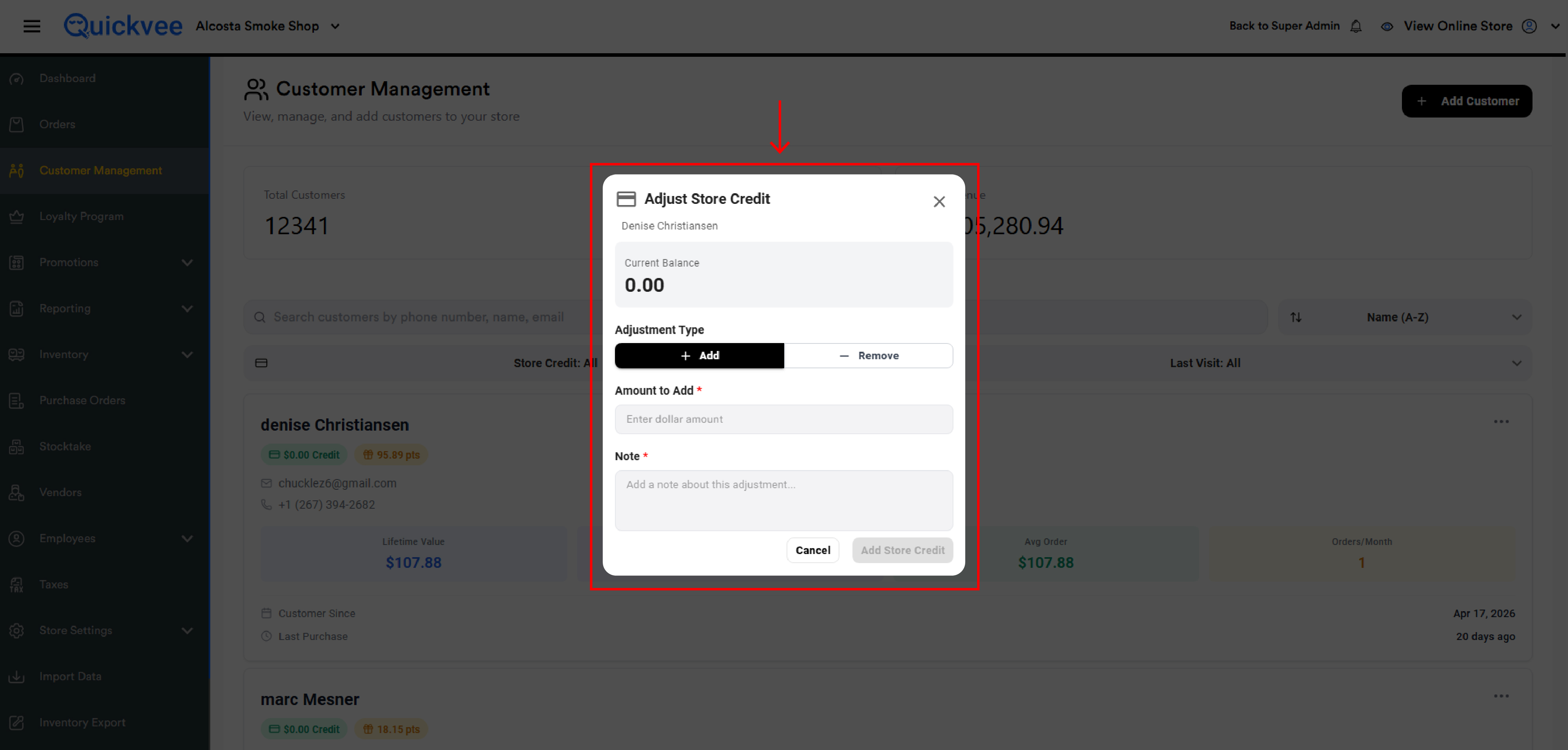1568x750 pixels.
Task: Open the Name (A-Z) sort dropdown
Action: pyautogui.click(x=1405, y=317)
